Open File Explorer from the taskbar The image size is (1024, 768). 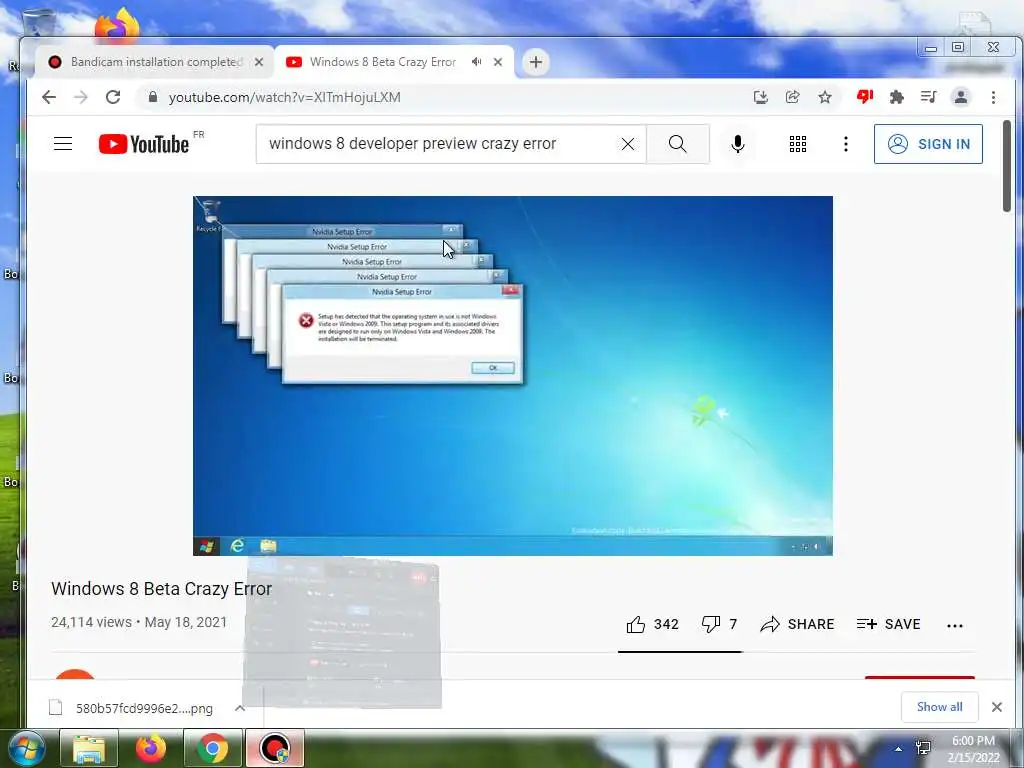(89, 748)
